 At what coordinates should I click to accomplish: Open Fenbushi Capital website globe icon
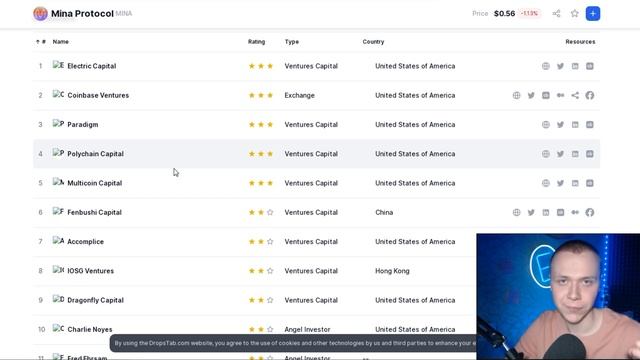[516, 212]
